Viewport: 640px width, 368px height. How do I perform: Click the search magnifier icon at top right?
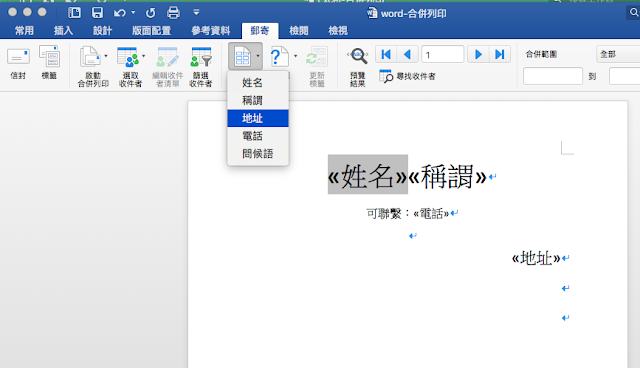[x=633, y=13]
